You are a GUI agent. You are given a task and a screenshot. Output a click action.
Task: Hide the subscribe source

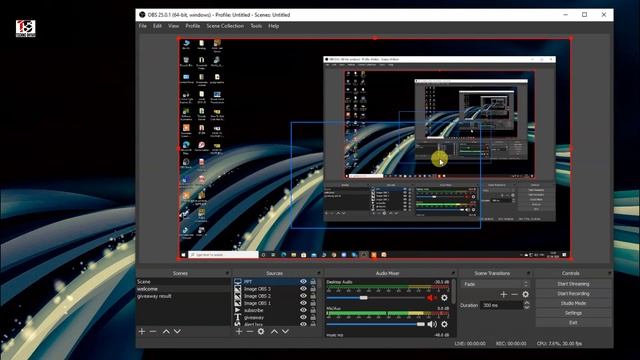303,310
